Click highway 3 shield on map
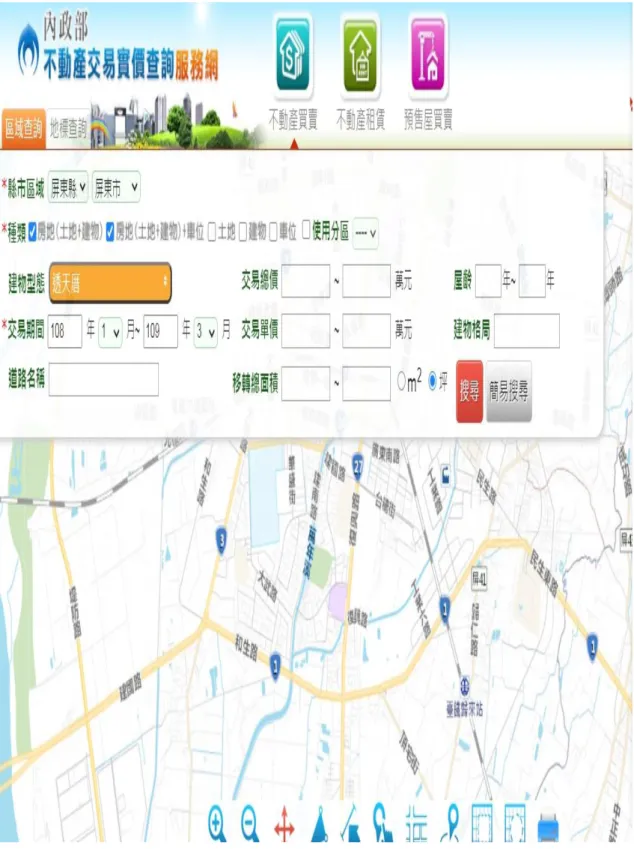Viewport: 634px width, 849px height. click(x=221, y=540)
